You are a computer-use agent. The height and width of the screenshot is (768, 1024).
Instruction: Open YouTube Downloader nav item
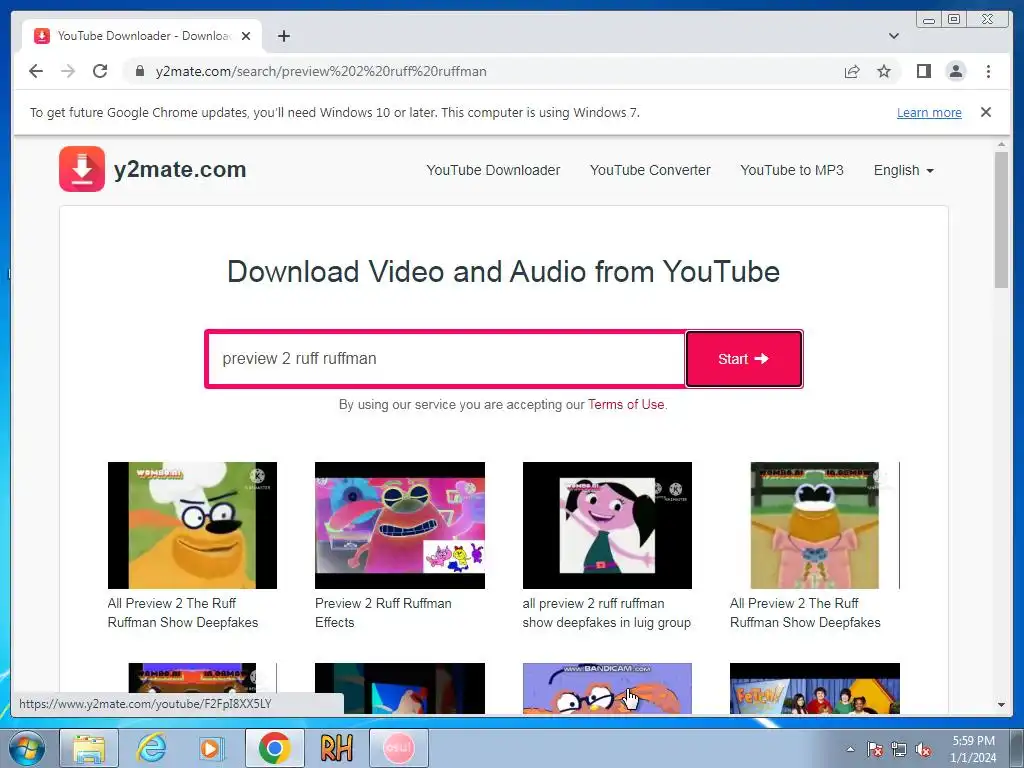pos(493,170)
